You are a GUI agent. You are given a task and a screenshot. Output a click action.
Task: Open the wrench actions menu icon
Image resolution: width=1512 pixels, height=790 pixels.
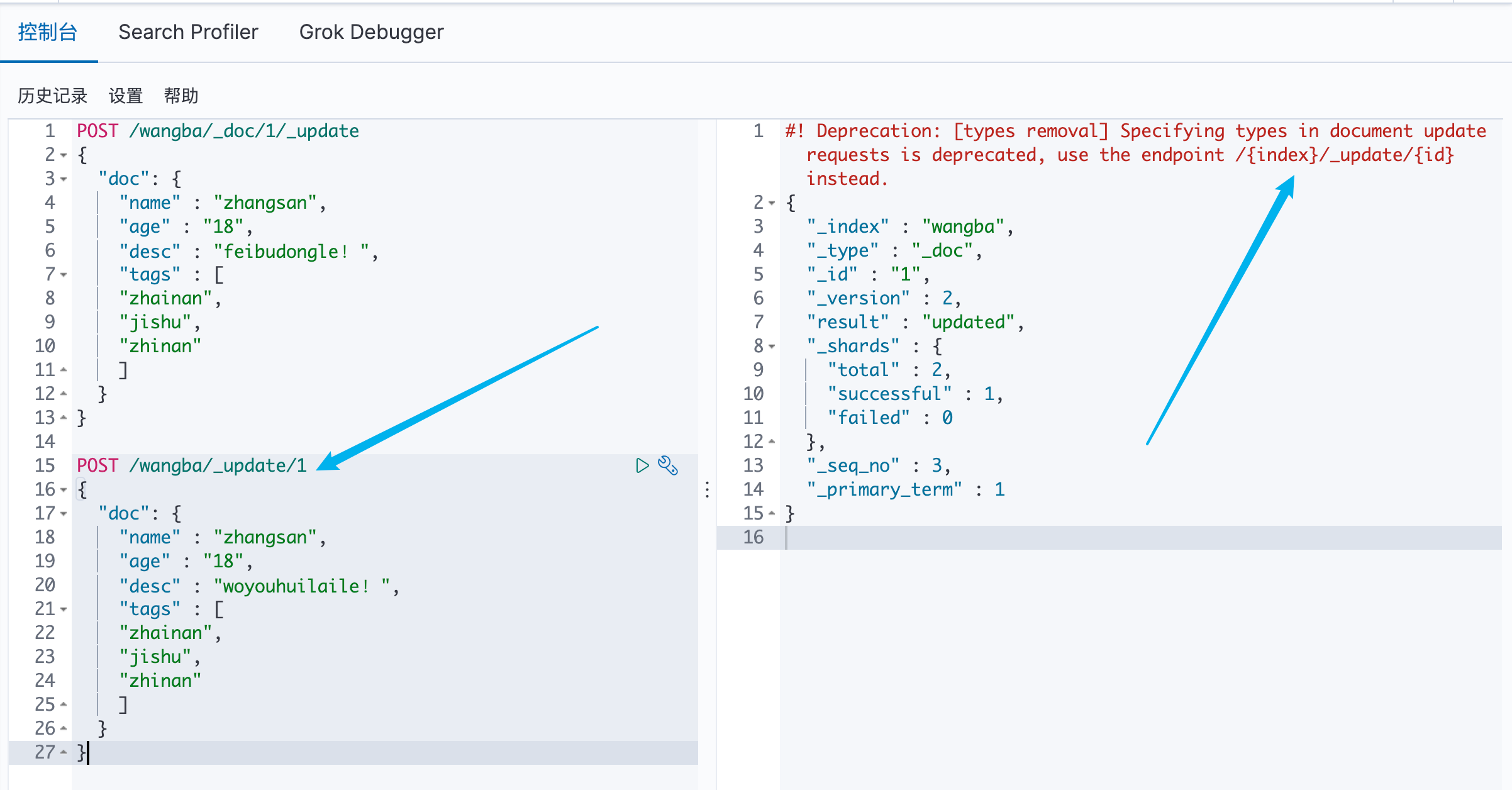(667, 465)
